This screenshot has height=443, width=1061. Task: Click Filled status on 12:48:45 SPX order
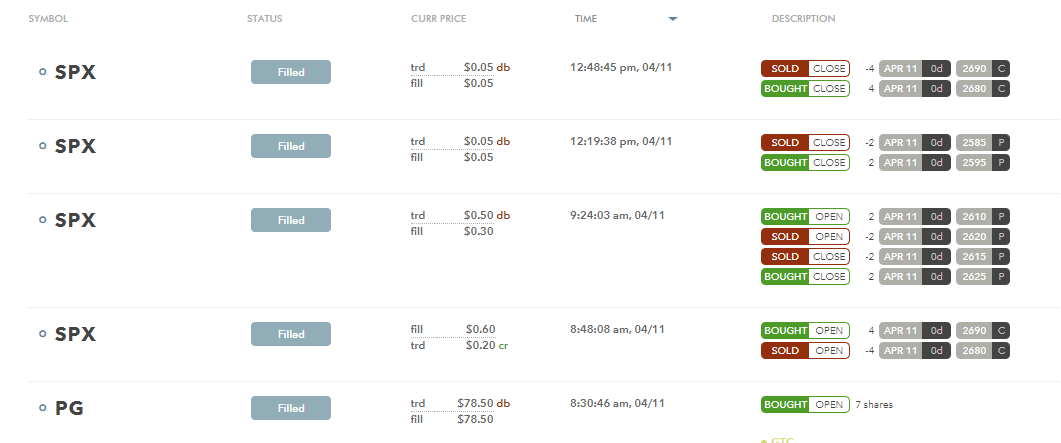tap(291, 72)
